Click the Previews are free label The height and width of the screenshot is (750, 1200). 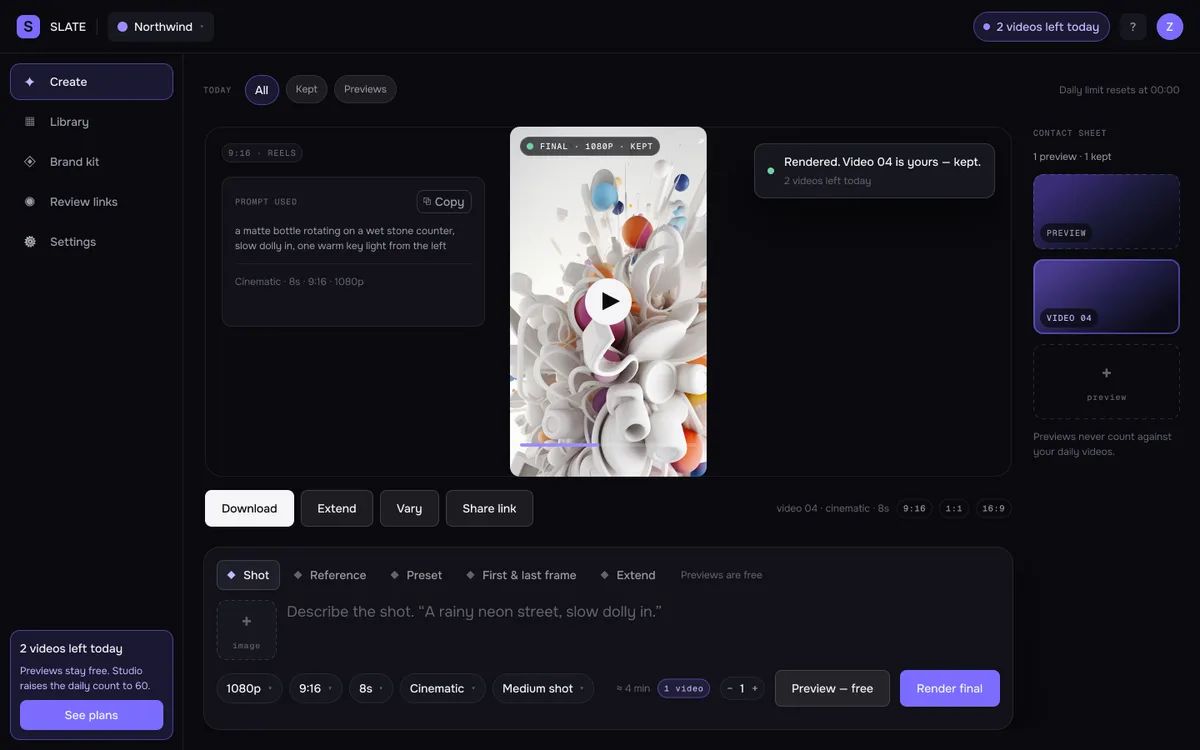[721, 575]
